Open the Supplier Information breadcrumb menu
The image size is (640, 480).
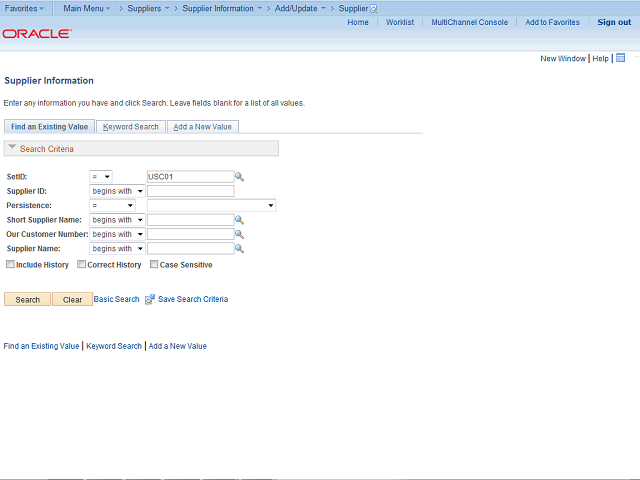click(222, 9)
